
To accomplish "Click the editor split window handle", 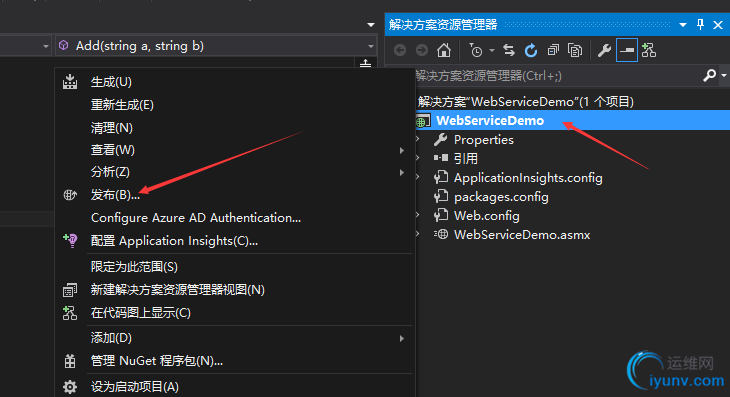I will coord(365,63).
